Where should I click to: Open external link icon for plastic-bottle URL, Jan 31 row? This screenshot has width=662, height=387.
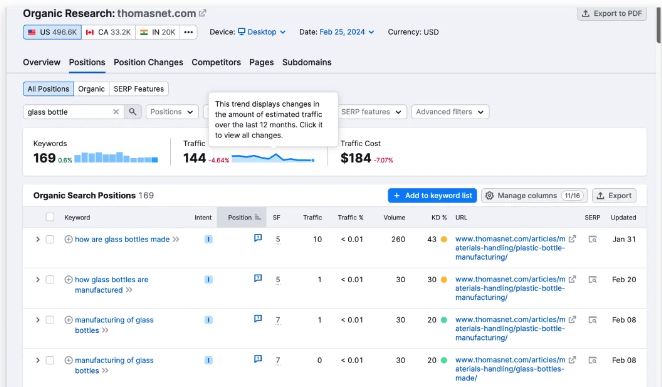(572, 239)
